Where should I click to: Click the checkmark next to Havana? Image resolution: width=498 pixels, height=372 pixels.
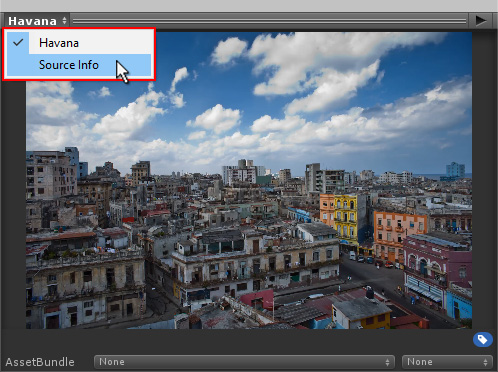[x=18, y=42]
